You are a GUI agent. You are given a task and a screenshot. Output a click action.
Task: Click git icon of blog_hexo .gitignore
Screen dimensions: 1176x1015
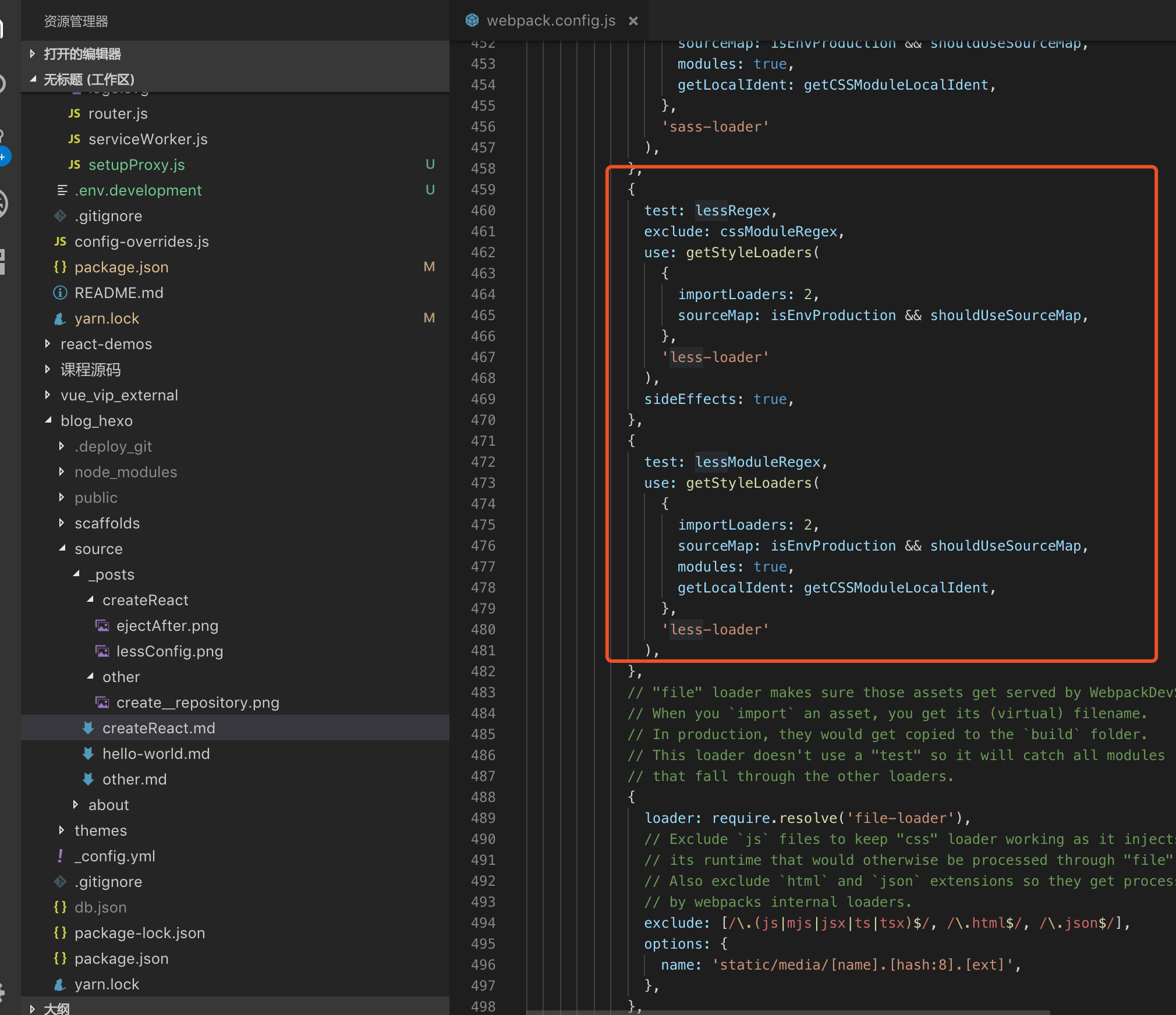click(61, 882)
